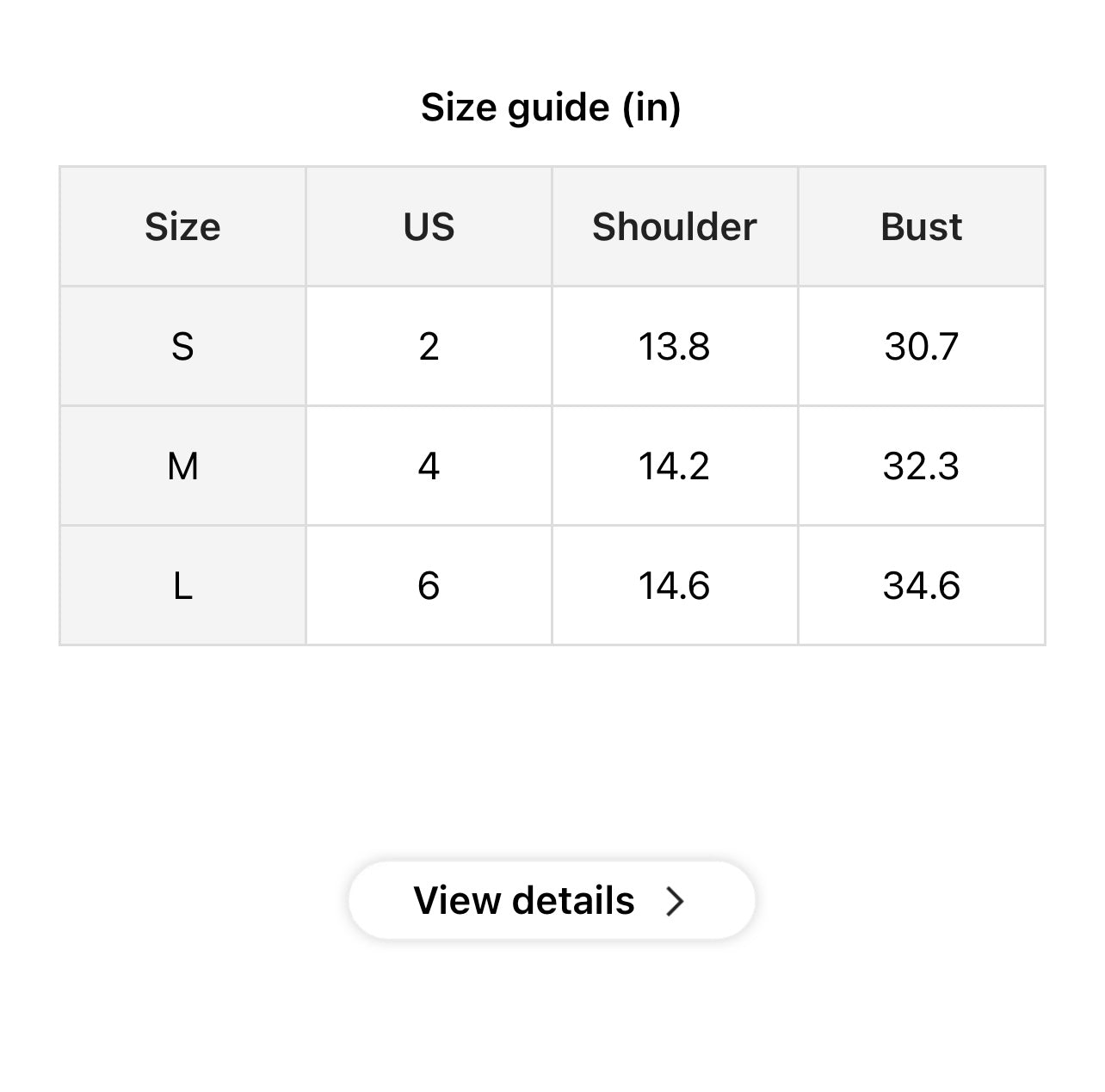Click the "View details" text label
Viewport: 1105px width, 1092px height.
524,901
